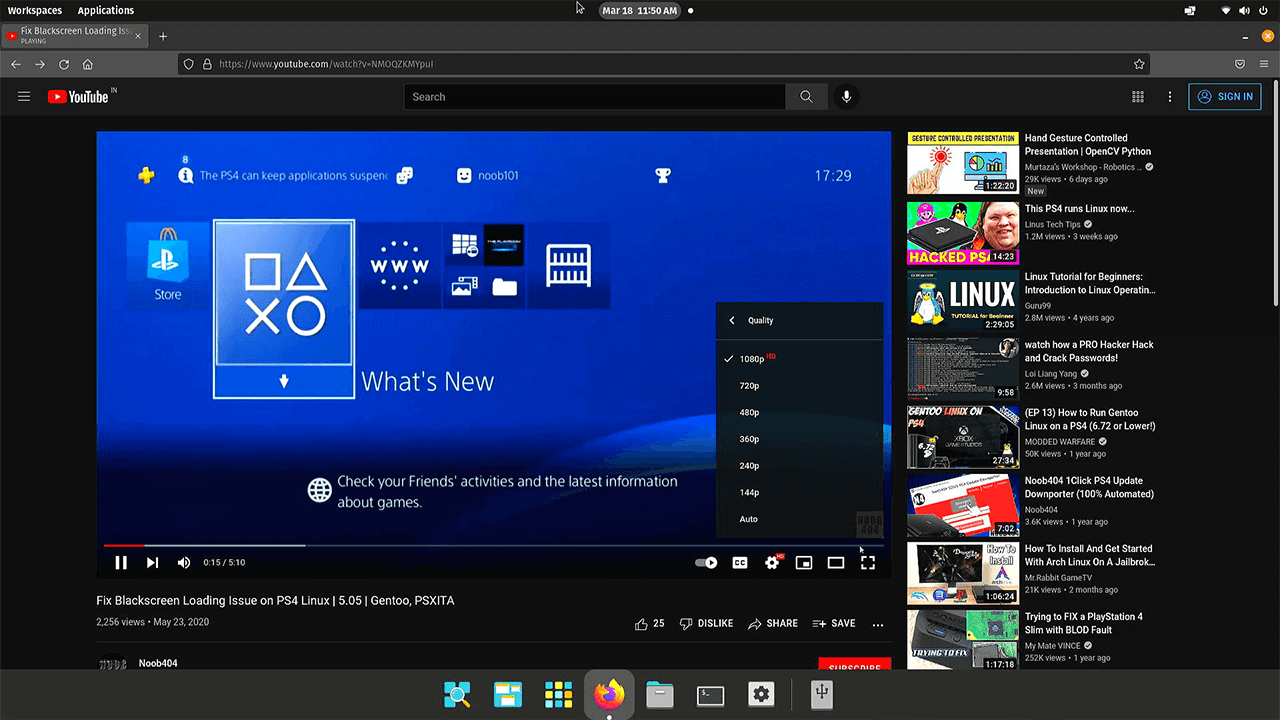Toggle the autoplay switch
1280x720 pixels.
point(707,563)
